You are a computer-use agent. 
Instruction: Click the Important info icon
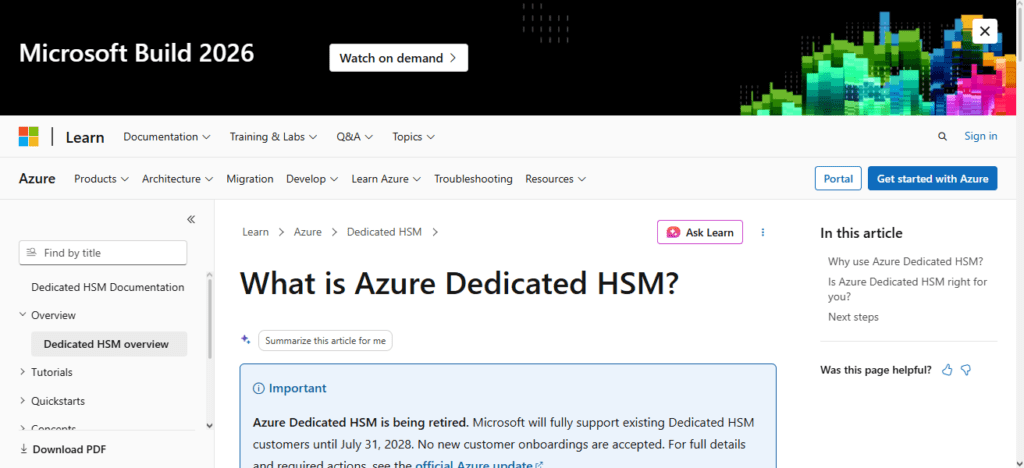pyautogui.click(x=259, y=389)
